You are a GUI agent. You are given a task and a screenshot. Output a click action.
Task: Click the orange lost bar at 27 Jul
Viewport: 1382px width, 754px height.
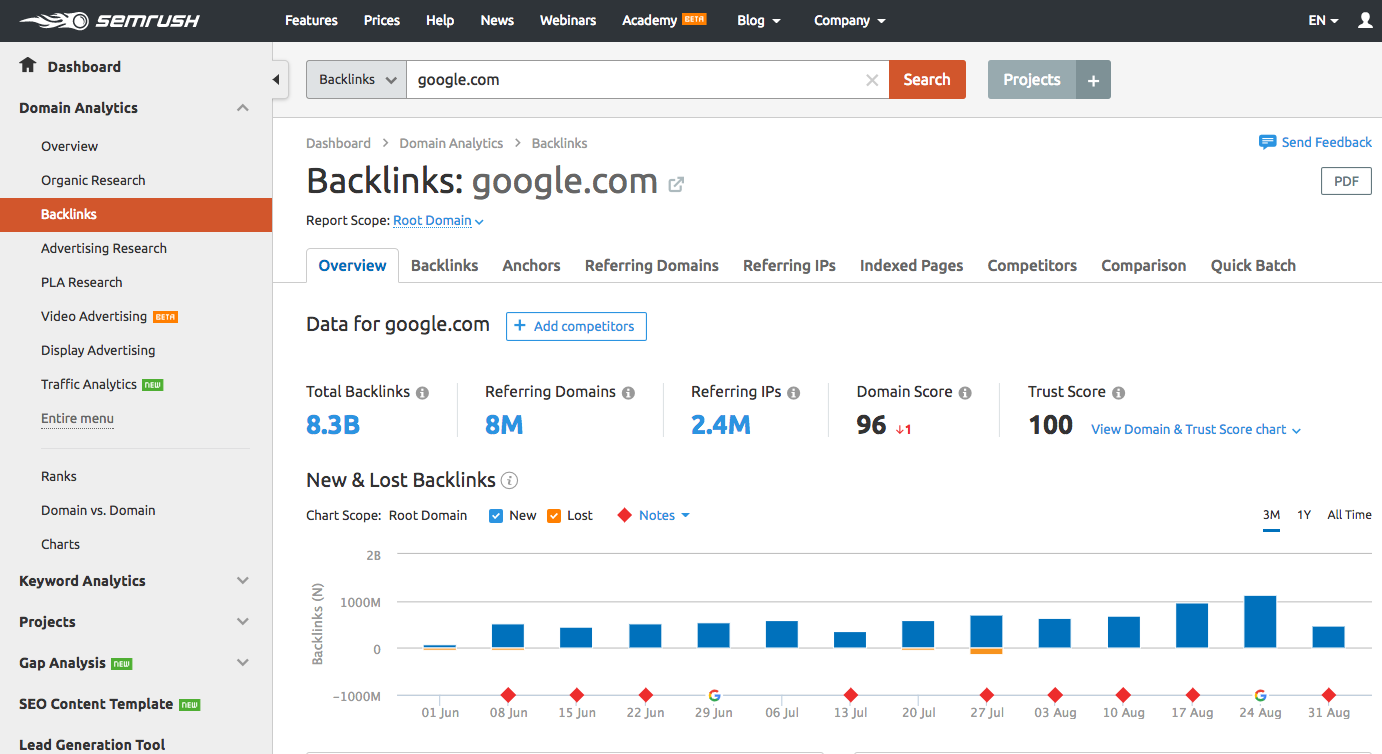pyautogui.click(x=987, y=651)
